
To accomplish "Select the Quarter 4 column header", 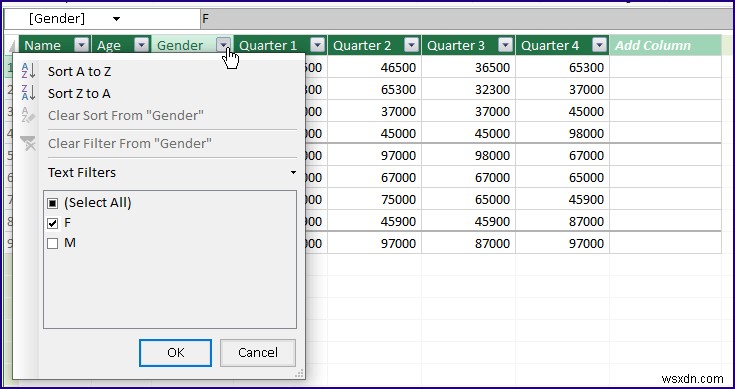I will tap(562, 45).
